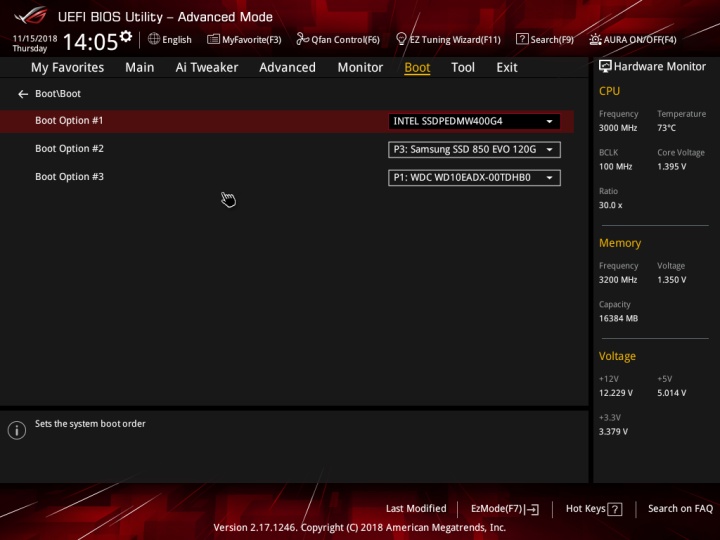Click the +12V reading 12.229 V
720x540 pixels.
tap(615, 393)
